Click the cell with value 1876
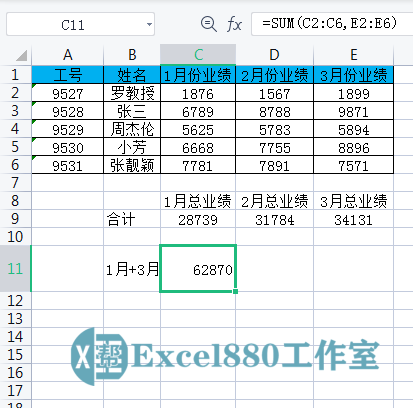413x408 pixels. [198, 93]
